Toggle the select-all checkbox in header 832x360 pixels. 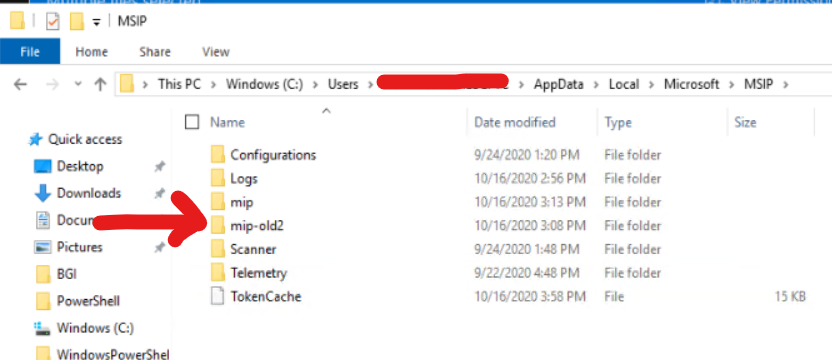[x=192, y=123]
